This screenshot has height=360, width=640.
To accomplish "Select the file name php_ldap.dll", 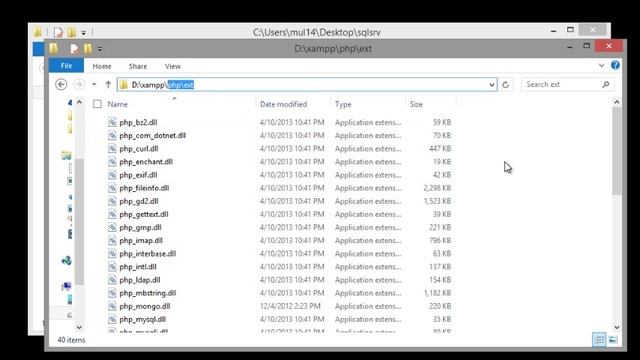I will (x=140, y=280).
